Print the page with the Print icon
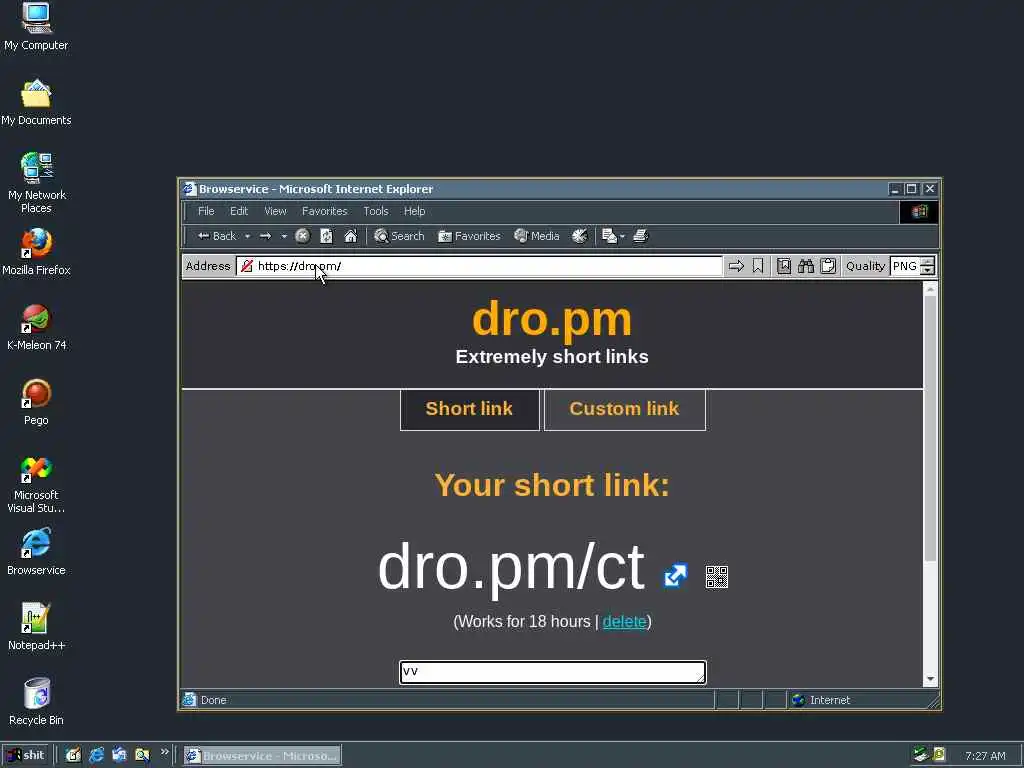 click(641, 236)
